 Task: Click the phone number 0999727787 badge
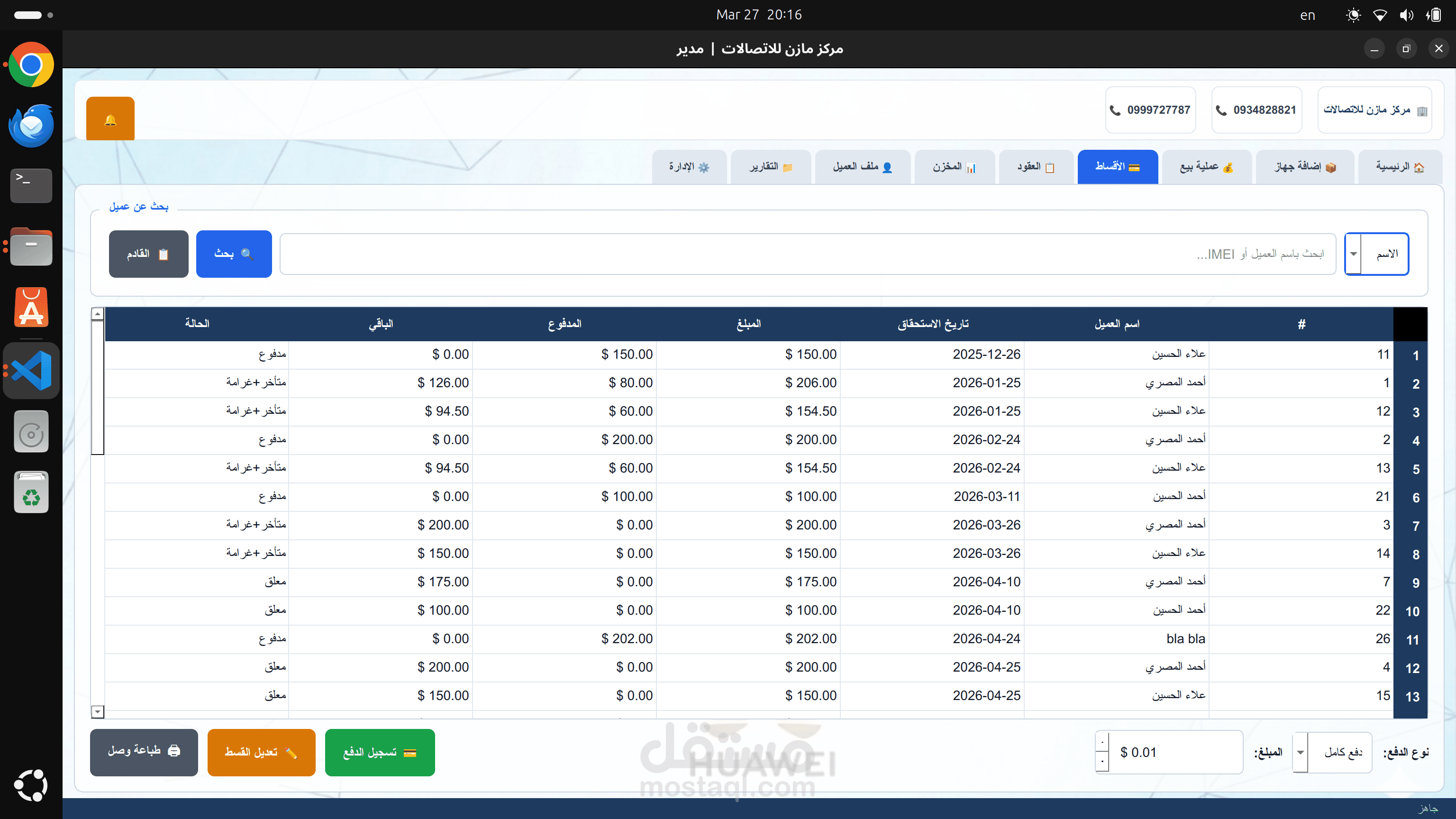[x=1150, y=110]
